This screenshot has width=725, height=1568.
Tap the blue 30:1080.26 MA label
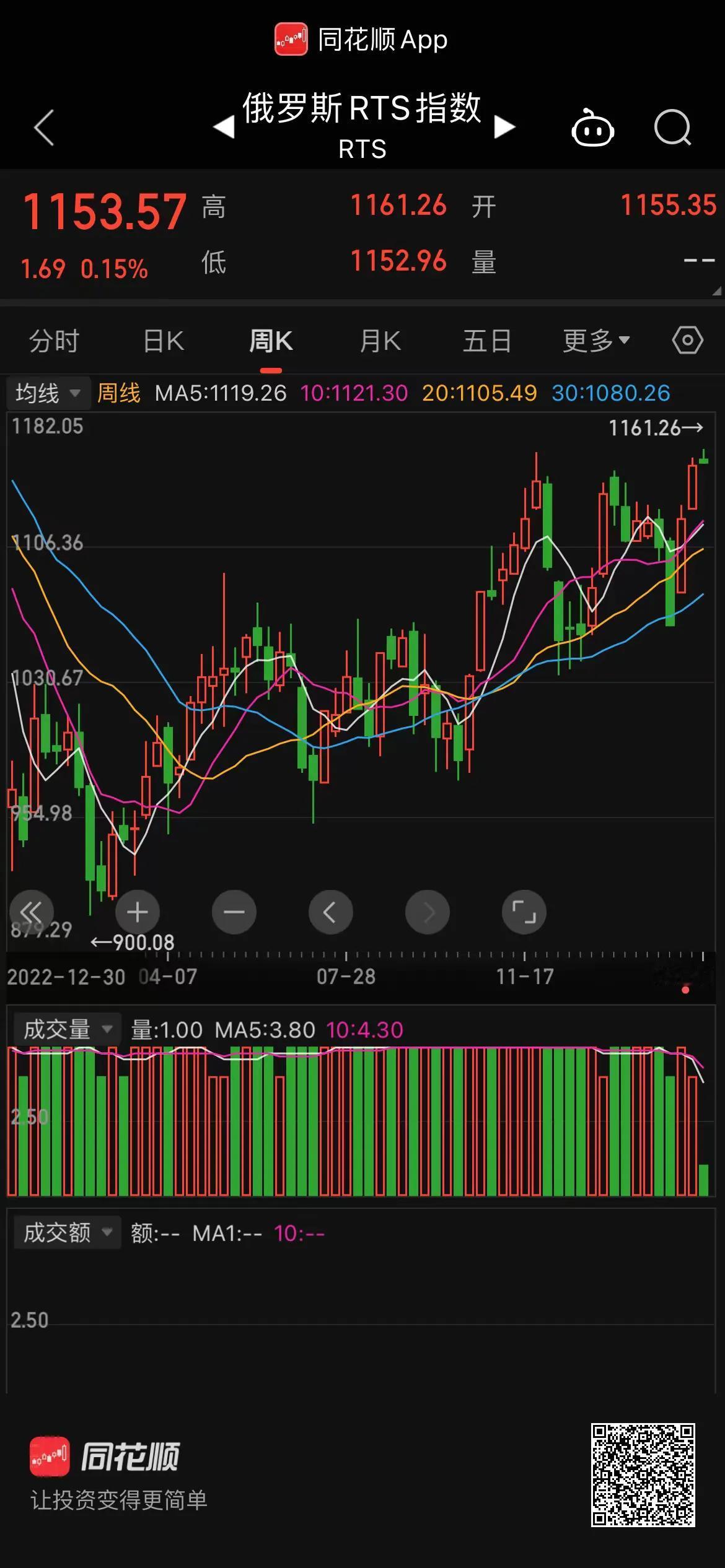[611, 393]
